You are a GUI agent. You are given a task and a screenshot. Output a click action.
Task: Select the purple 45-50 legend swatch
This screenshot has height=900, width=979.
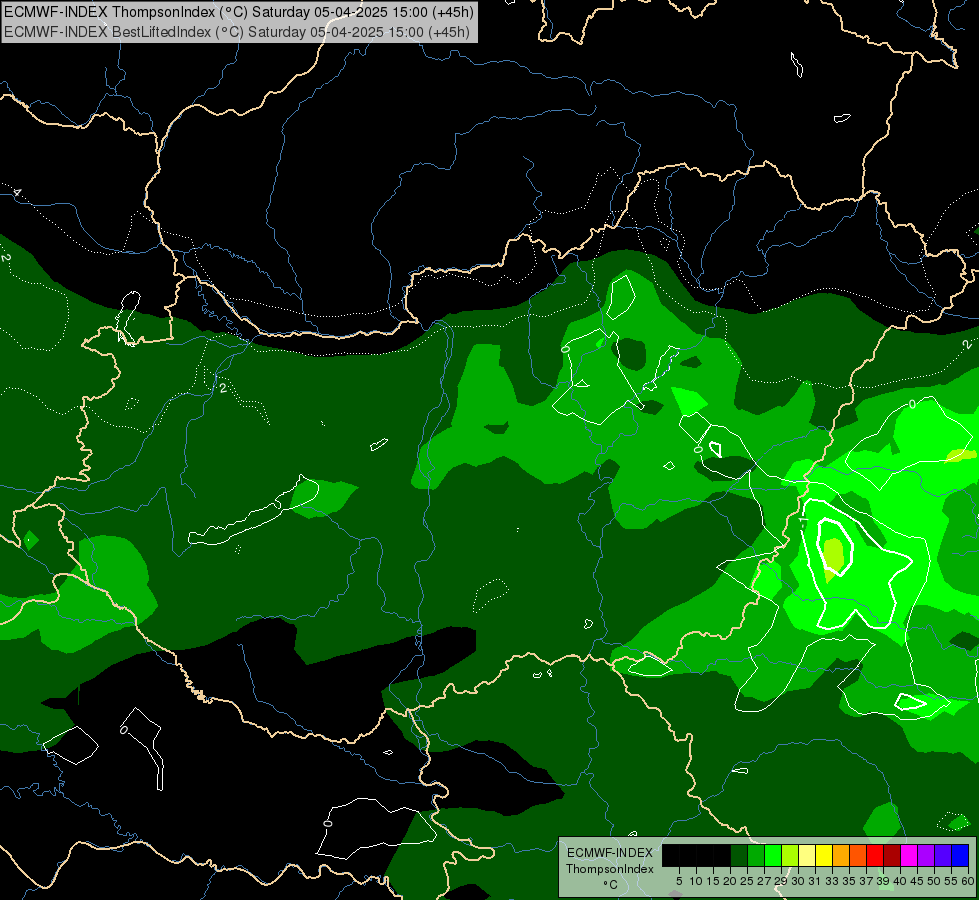point(926,855)
